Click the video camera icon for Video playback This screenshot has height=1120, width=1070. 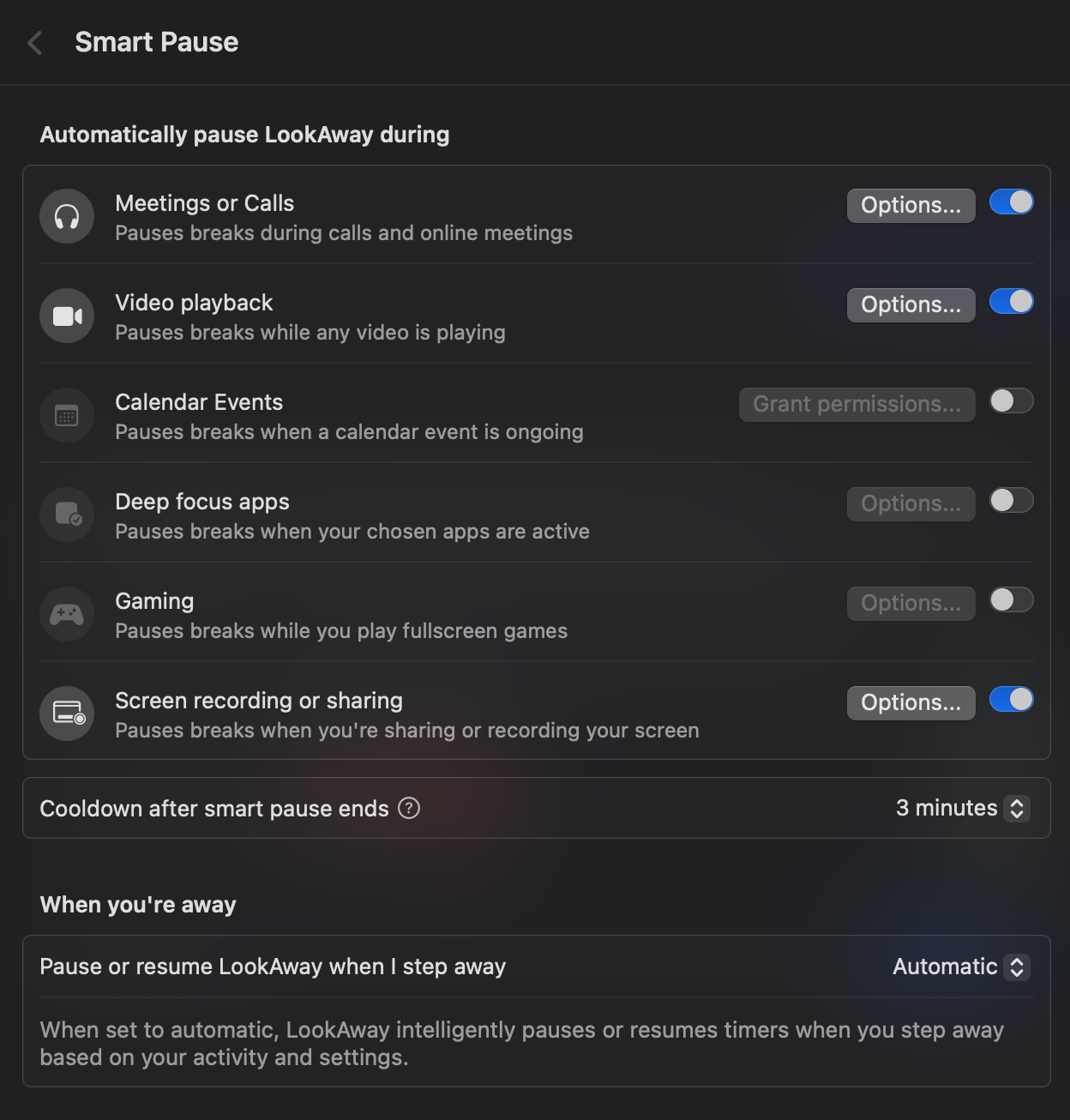point(67,316)
